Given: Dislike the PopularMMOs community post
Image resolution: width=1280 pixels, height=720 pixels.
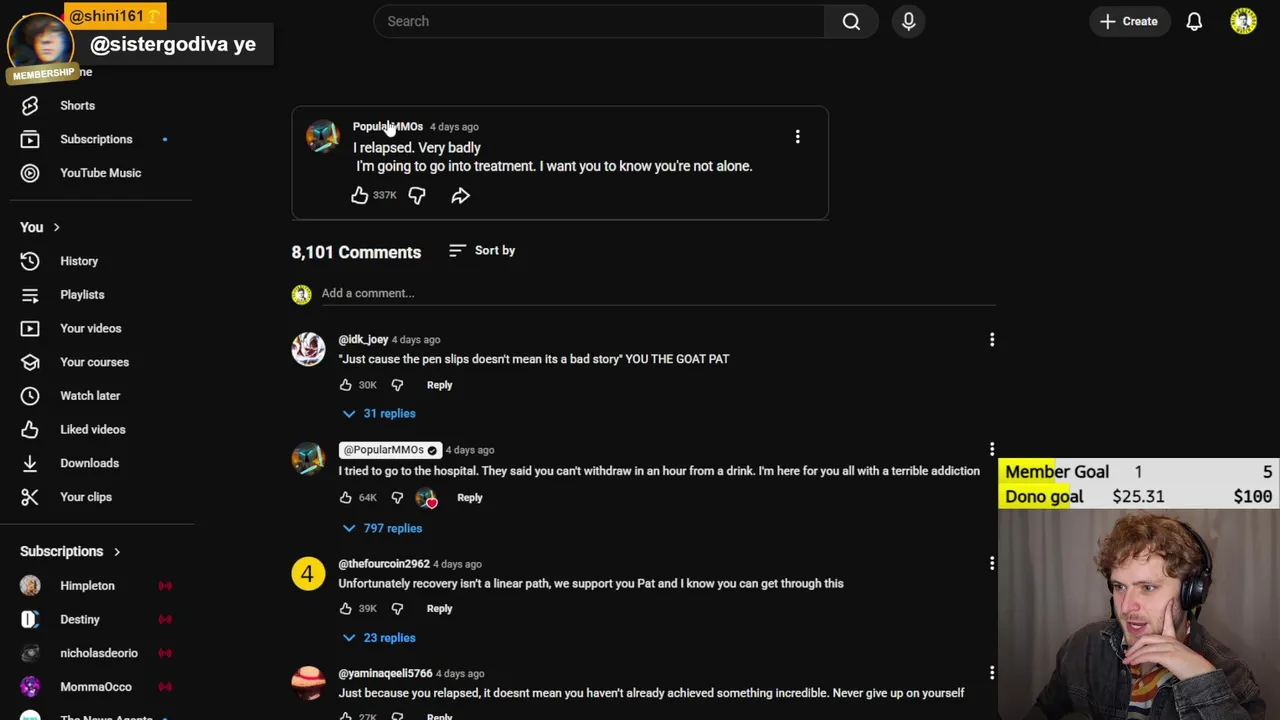Looking at the screenshot, I should tap(417, 196).
